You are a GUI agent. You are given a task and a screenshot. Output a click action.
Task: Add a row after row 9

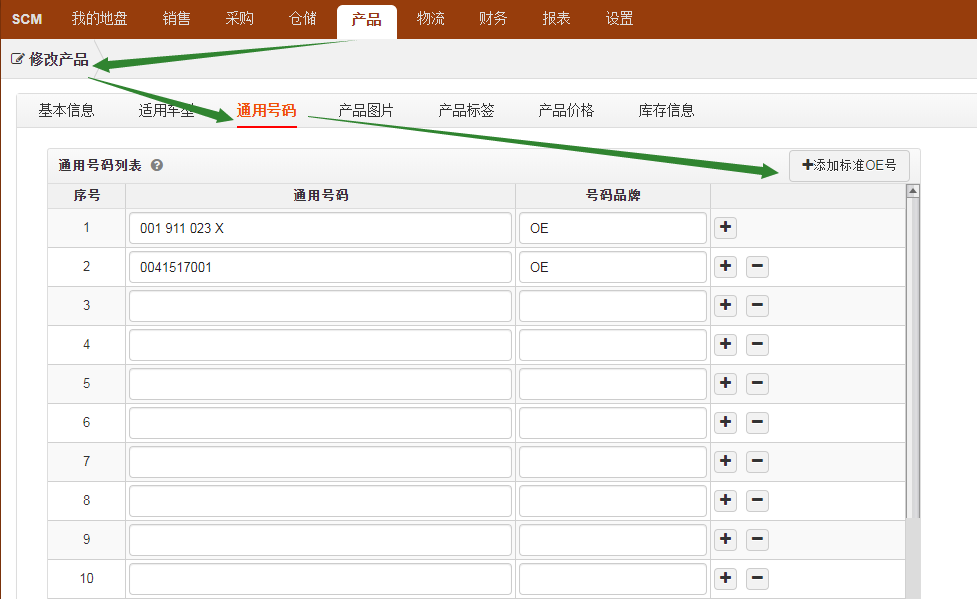[725, 539]
